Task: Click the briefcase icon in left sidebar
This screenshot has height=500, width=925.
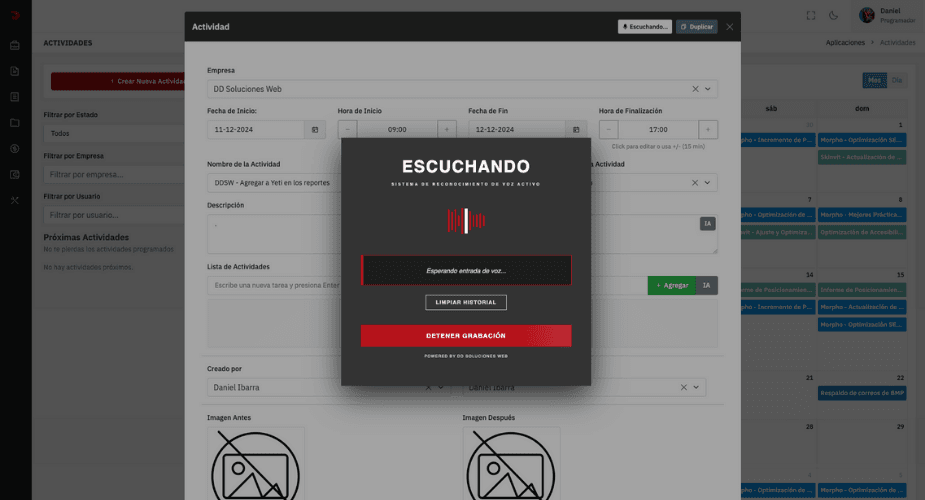Action: (x=15, y=45)
